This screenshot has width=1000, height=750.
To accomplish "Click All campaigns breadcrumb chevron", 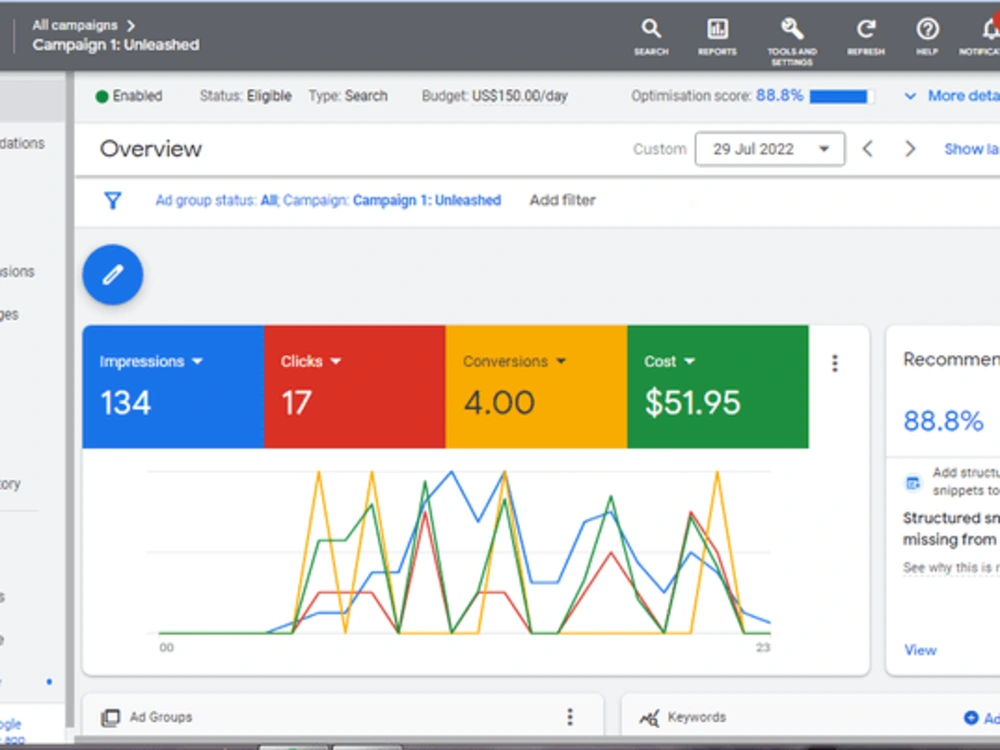I will pyautogui.click(x=131, y=26).
